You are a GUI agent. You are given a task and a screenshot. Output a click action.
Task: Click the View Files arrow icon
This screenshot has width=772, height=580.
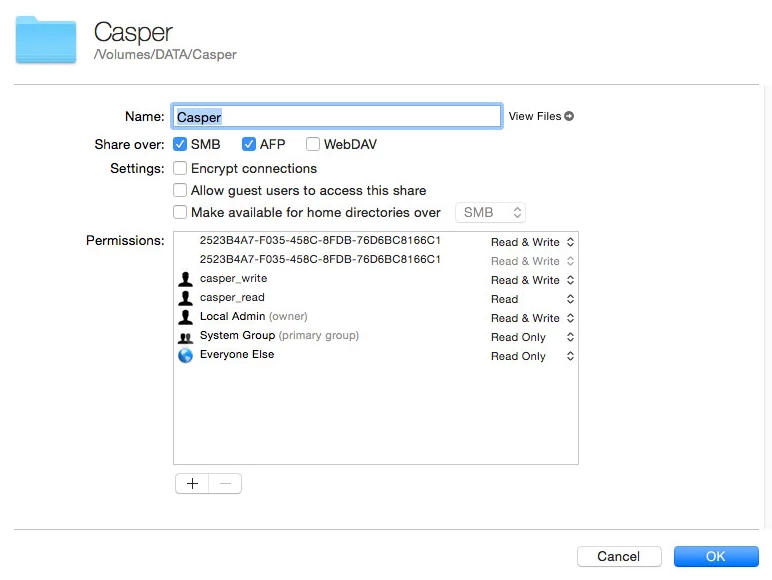(569, 116)
